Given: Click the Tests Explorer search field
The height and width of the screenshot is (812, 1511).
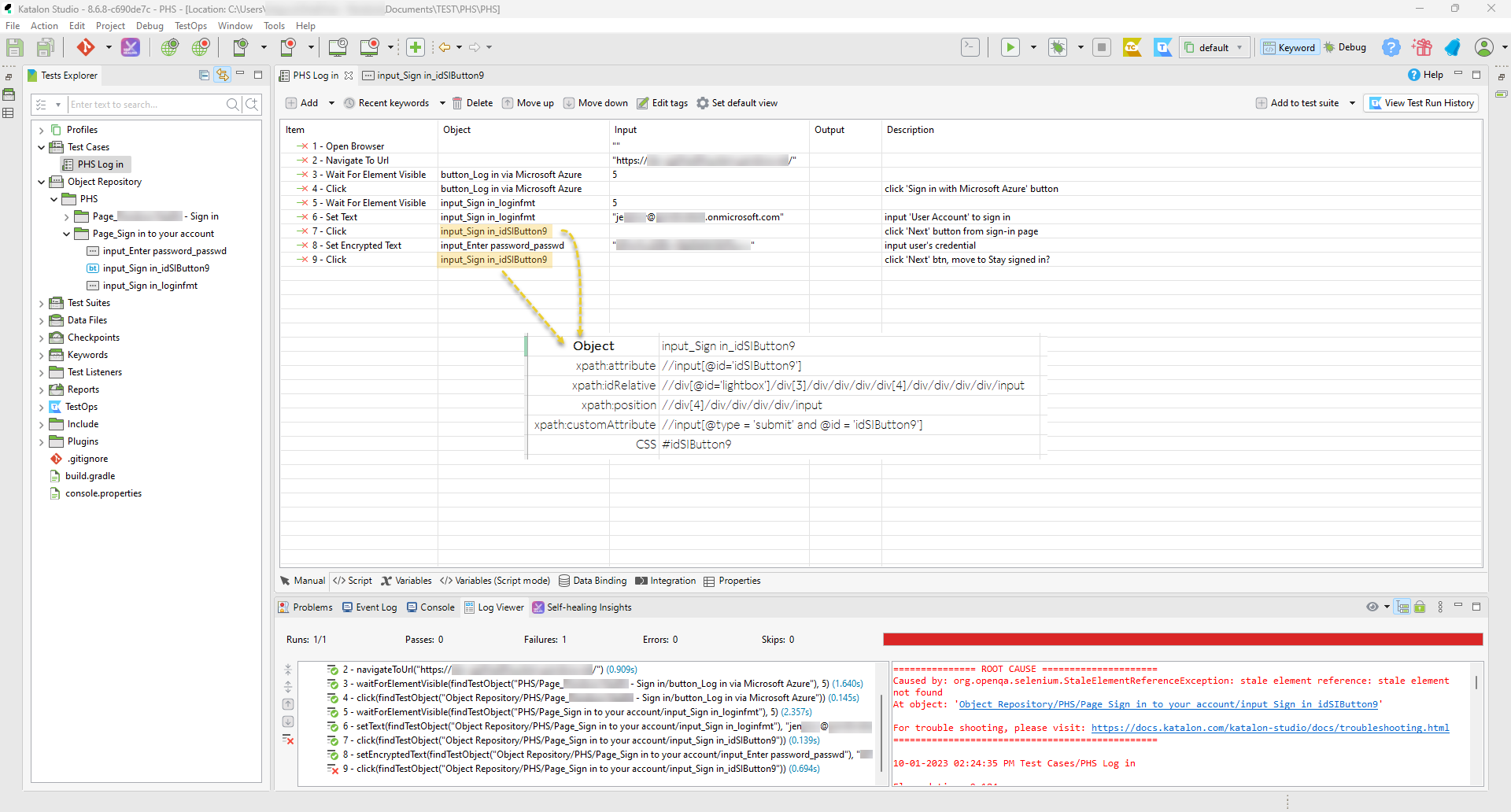Looking at the screenshot, I should (146, 105).
